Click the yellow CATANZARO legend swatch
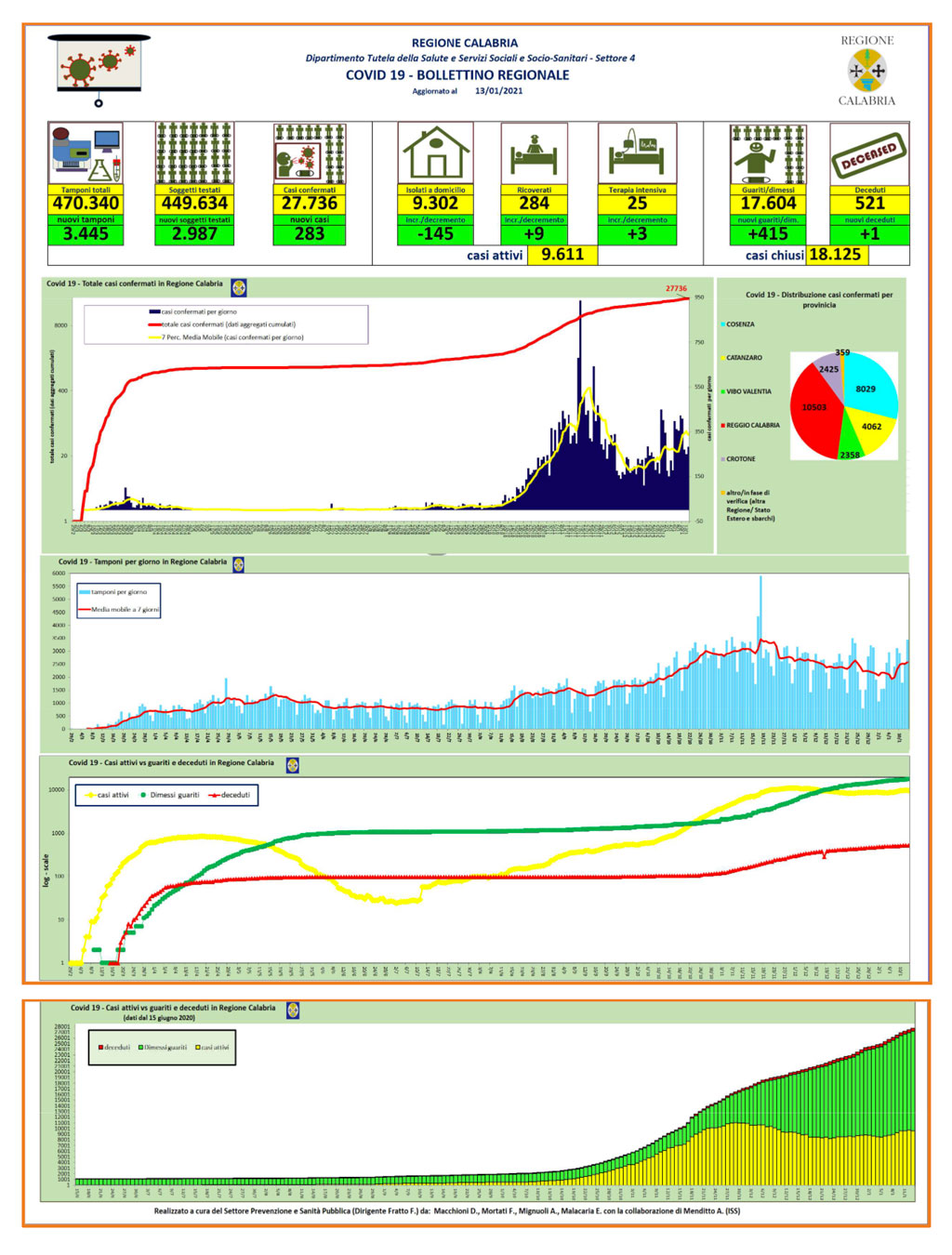This screenshot has height=1255, width=952. click(722, 358)
